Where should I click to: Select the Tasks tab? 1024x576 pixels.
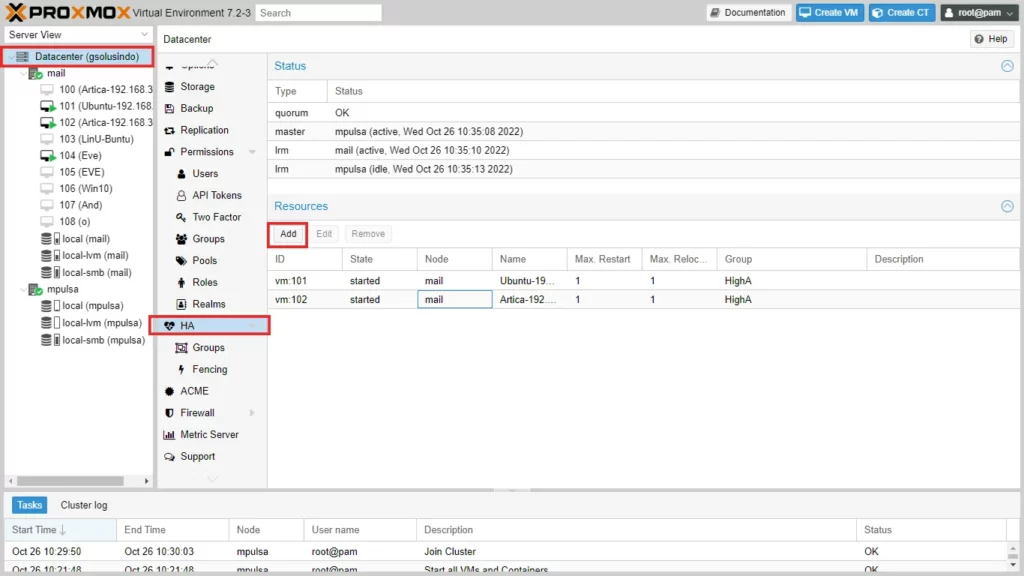pyautogui.click(x=30, y=505)
